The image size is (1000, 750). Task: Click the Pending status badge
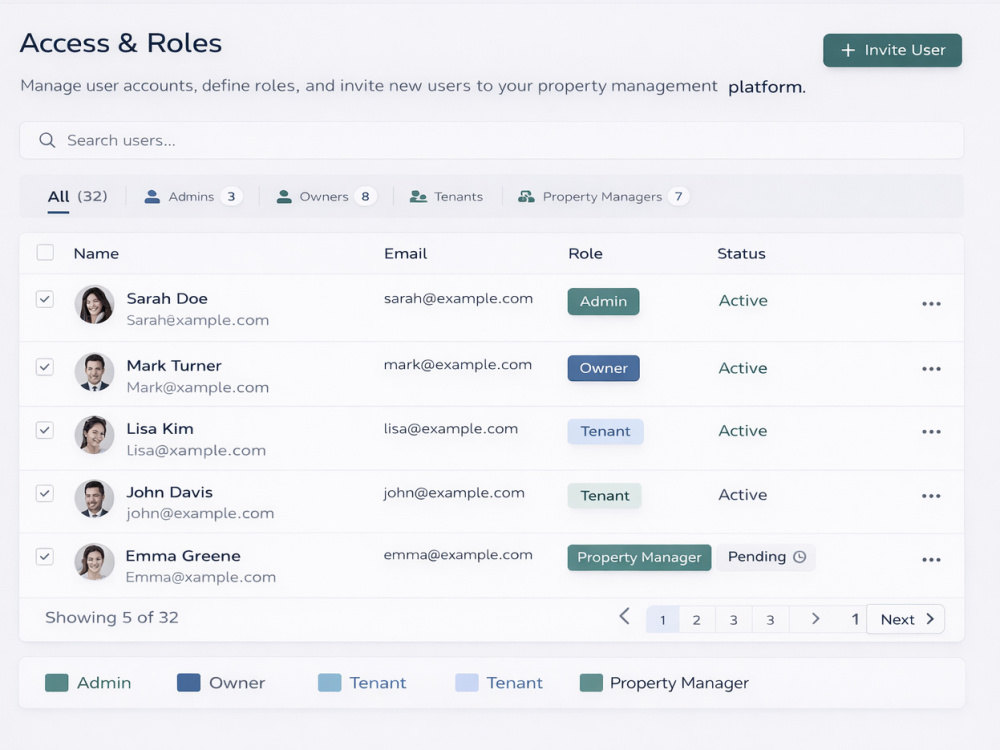tap(766, 557)
